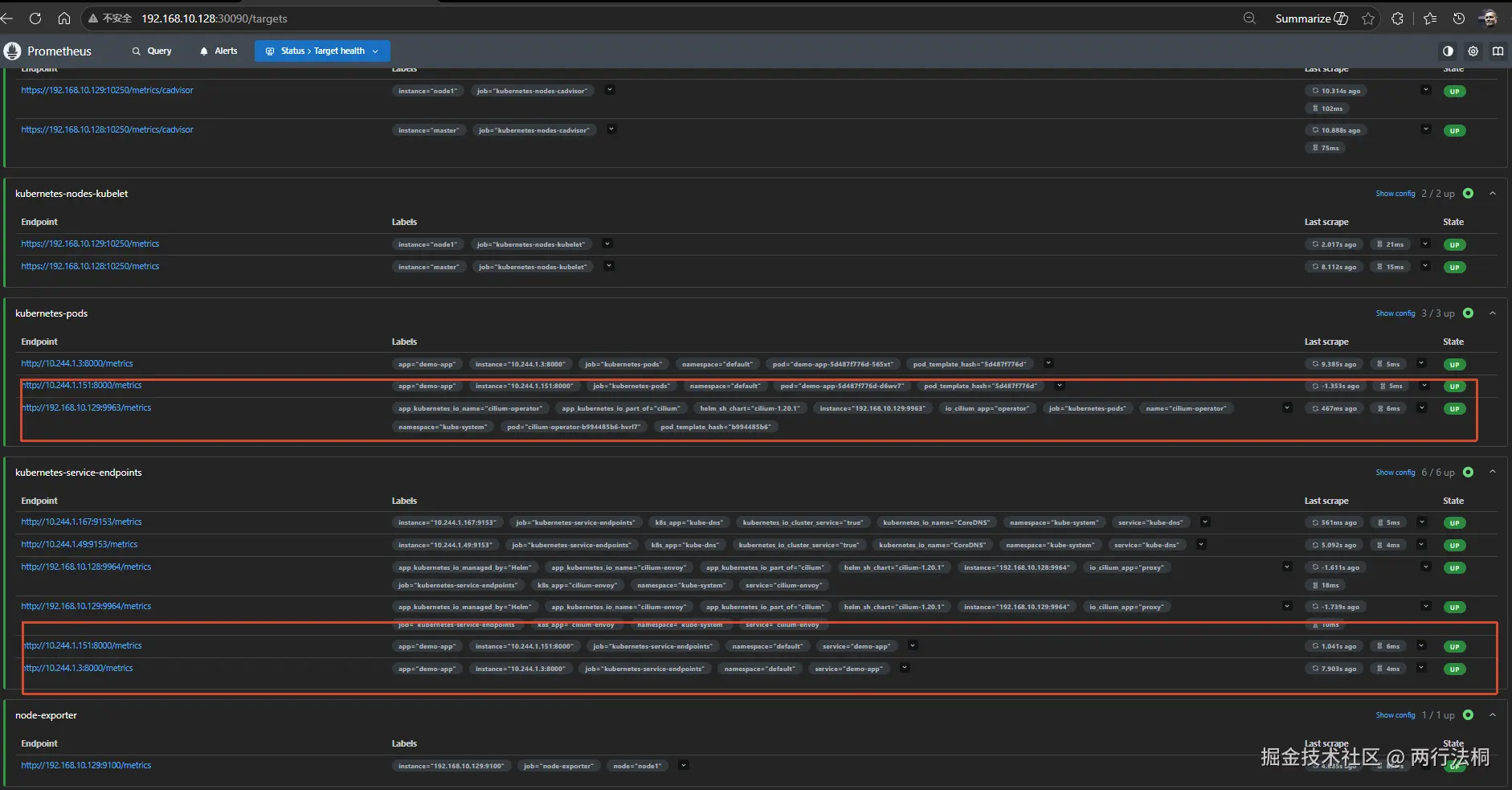Open browser favorites list icon
The image size is (1512, 790).
[1430, 18]
